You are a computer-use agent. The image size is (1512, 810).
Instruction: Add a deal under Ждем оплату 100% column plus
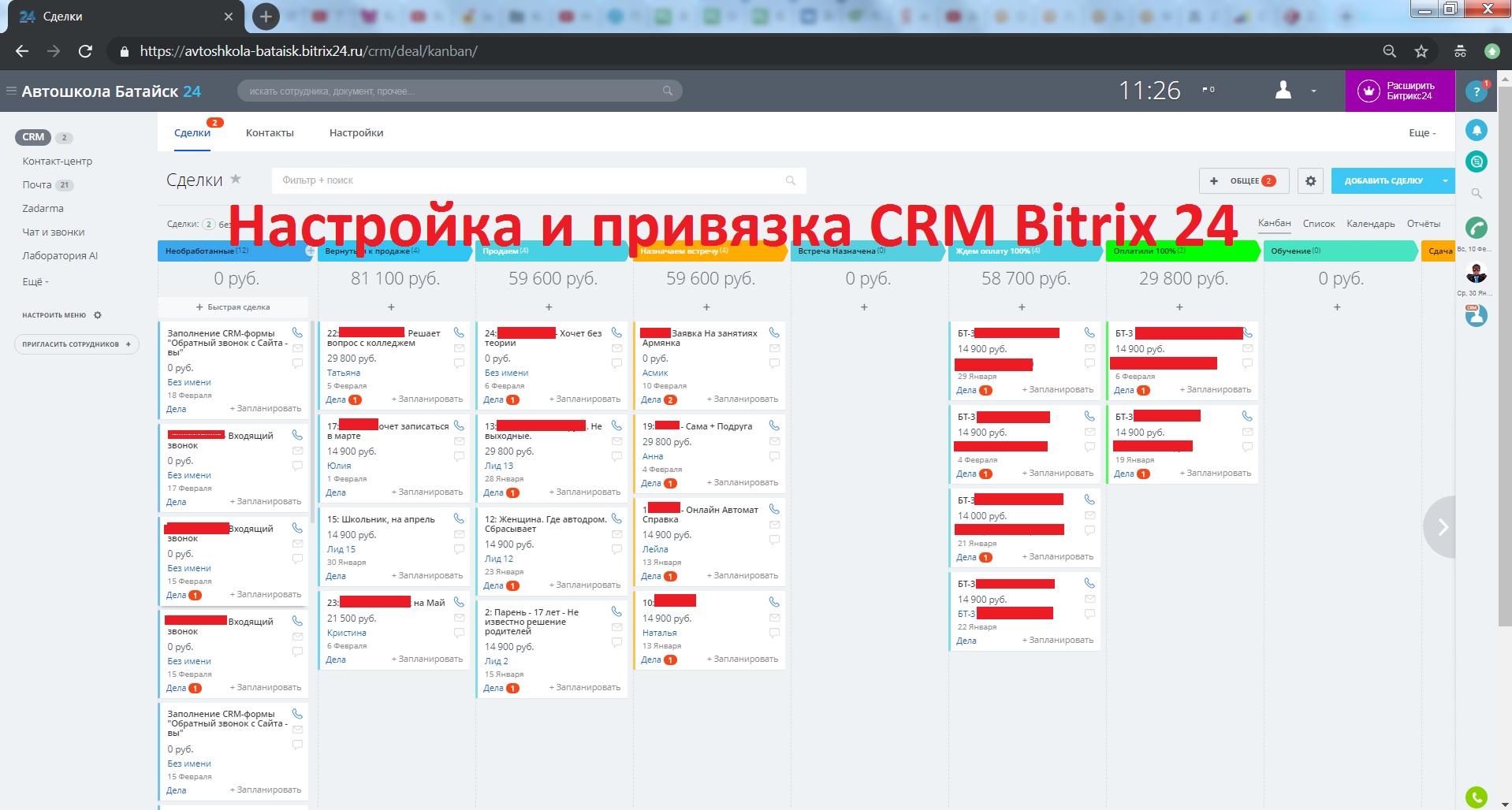(x=1022, y=307)
